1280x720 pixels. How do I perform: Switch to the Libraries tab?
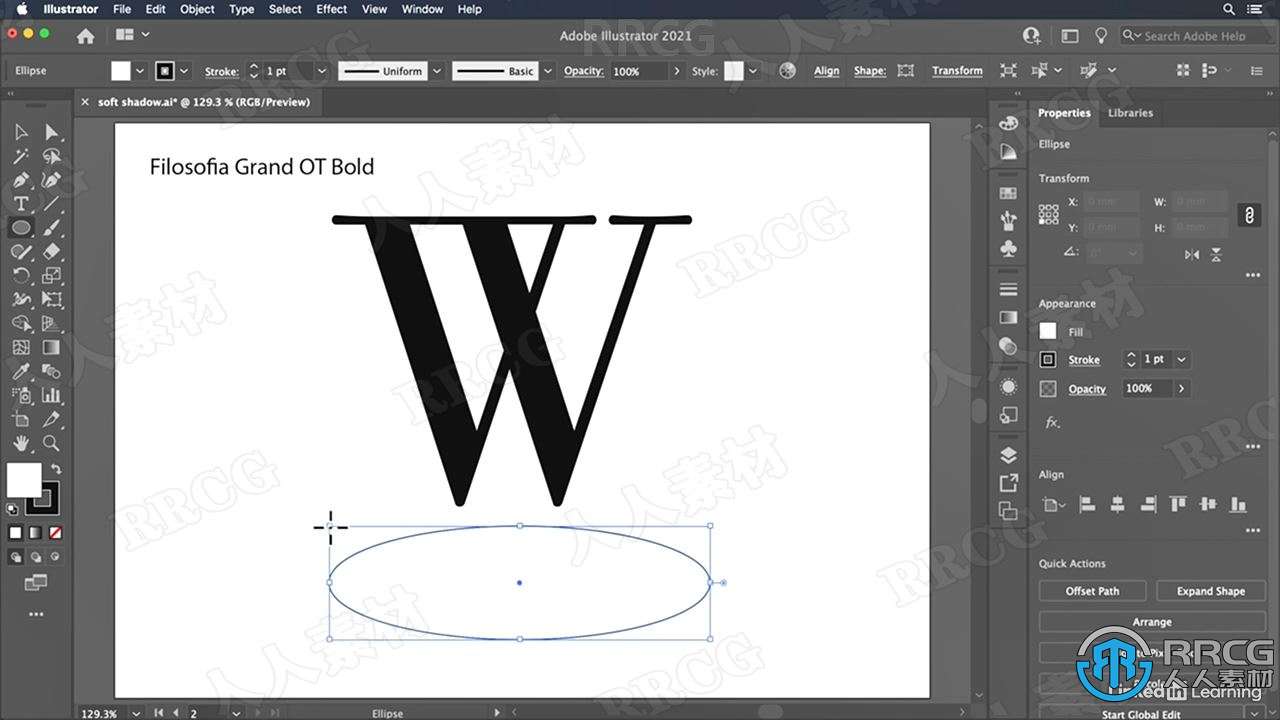pyautogui.click(x=1130, y=113)
